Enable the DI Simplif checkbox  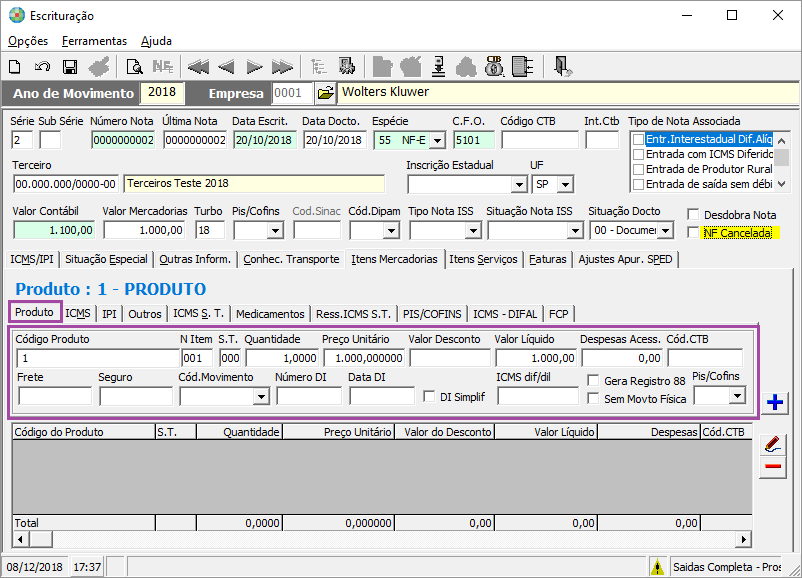coord(429,396)
